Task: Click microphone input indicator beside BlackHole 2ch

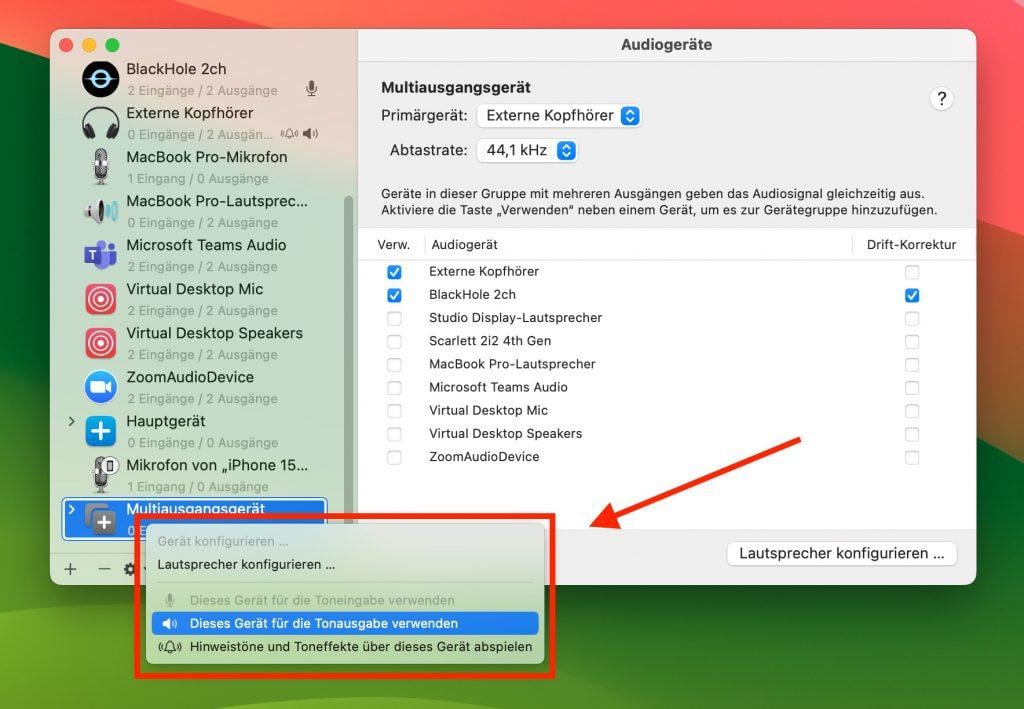Action: tap(312, 89)
